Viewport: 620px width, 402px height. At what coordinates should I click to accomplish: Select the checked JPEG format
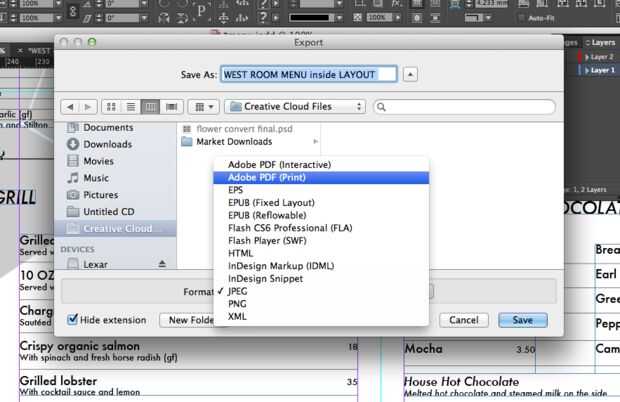point(321,291)
